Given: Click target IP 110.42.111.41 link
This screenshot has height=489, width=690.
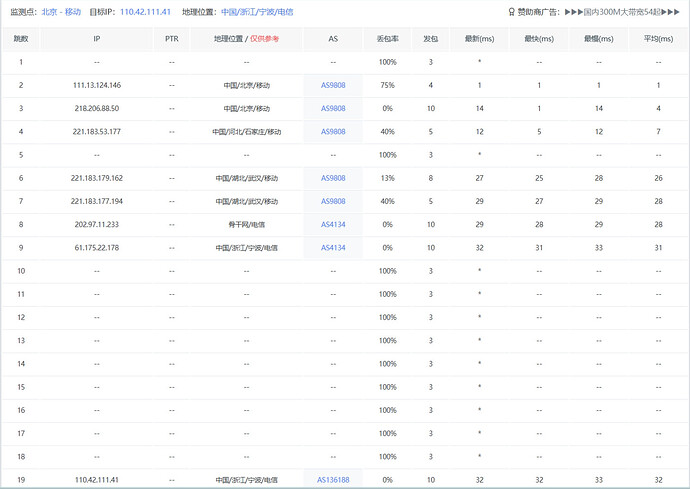Looking at the screenshot, I should pyautogui.click(x=145, y=12).
